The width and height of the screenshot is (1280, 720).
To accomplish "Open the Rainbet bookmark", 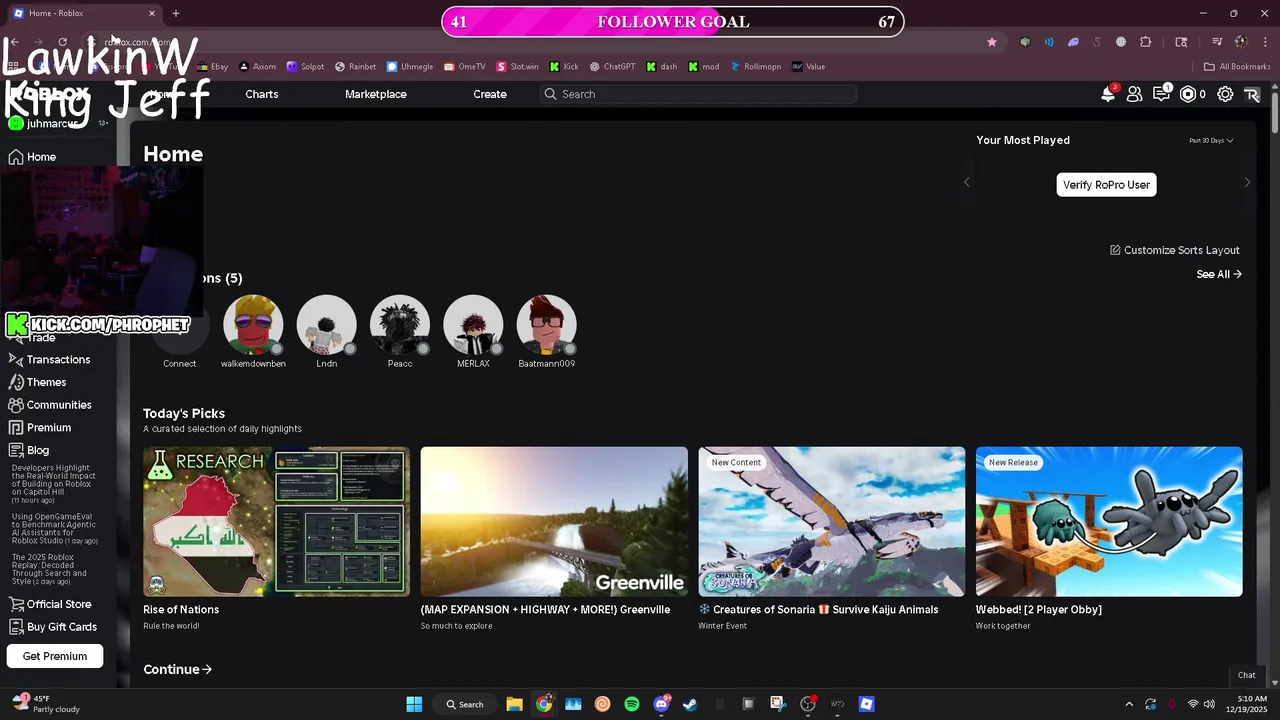I will click(x=355, y=67).
